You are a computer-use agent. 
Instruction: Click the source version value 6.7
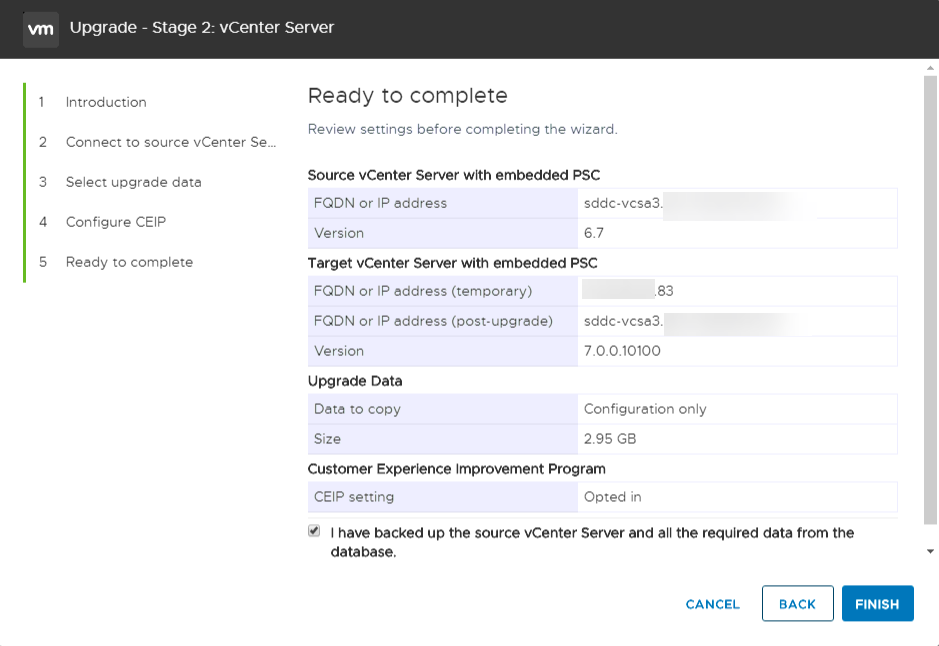[593, 233]
